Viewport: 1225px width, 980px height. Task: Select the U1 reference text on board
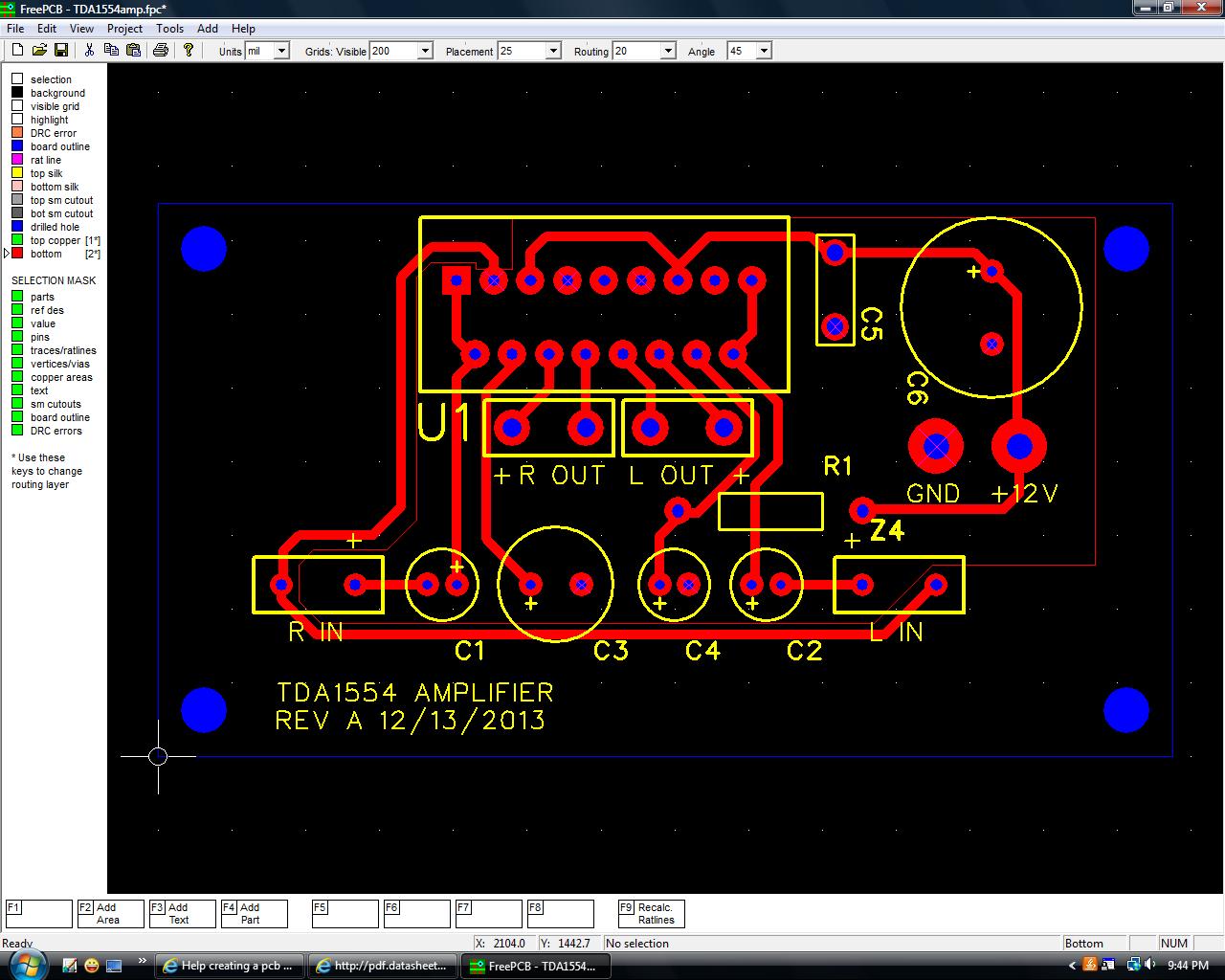[x=445, y=423]
